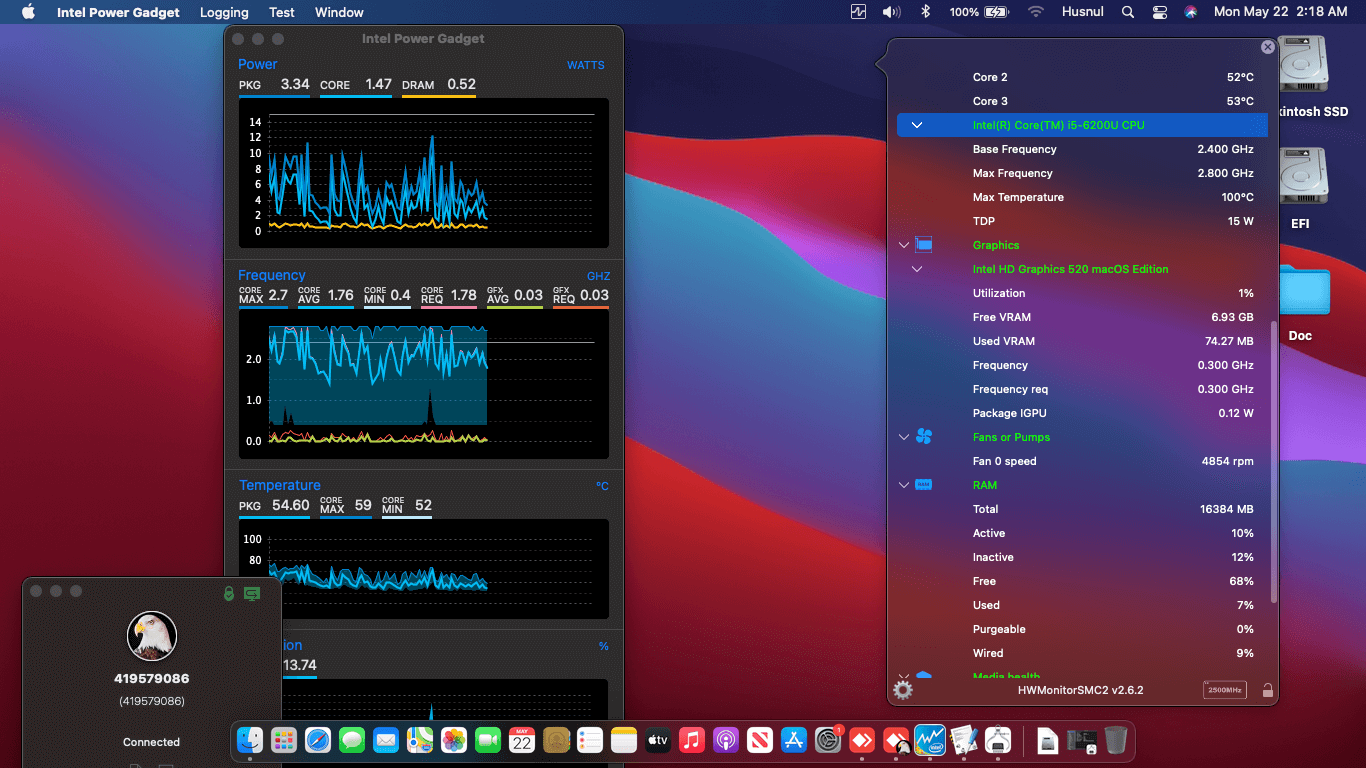Screen dimensions: 1366x768
Task: Collapse the Graphics section
Action: click(904, 245)
